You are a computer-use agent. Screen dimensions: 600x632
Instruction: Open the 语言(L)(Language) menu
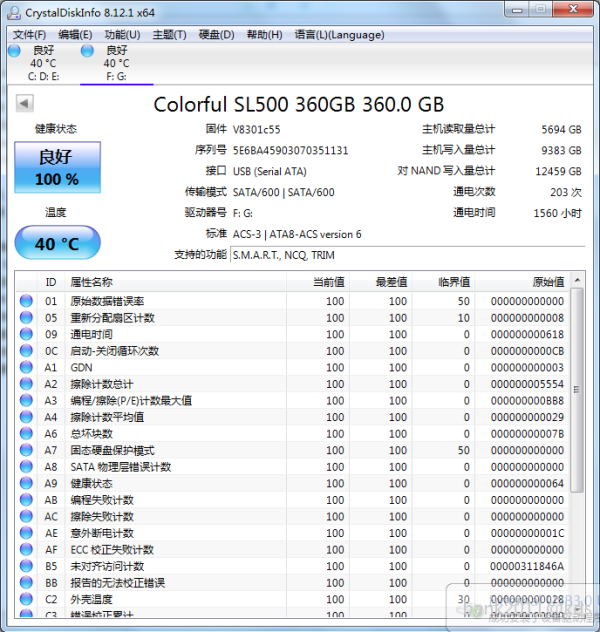point(339,35)
